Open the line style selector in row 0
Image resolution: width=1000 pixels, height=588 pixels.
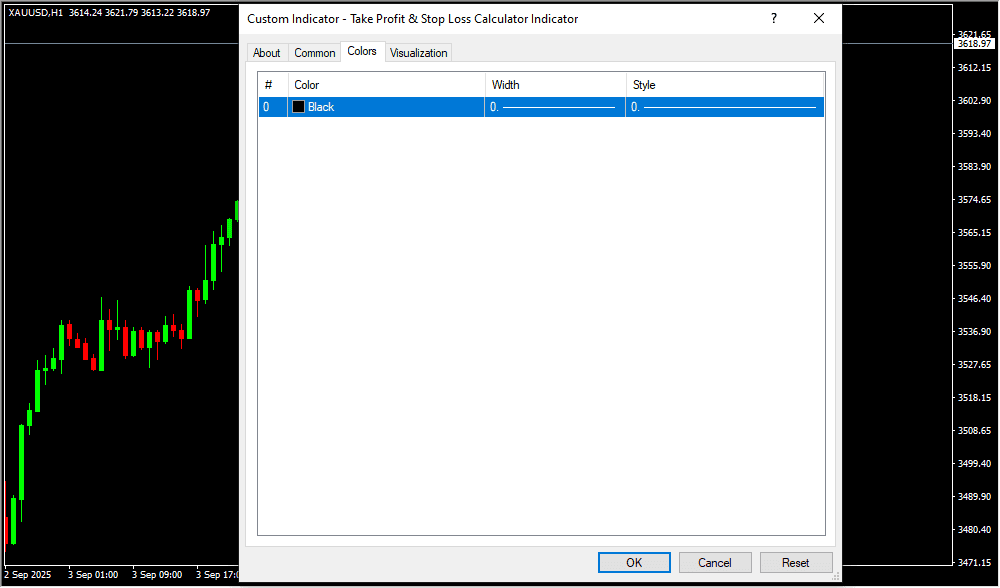point(725,107)
